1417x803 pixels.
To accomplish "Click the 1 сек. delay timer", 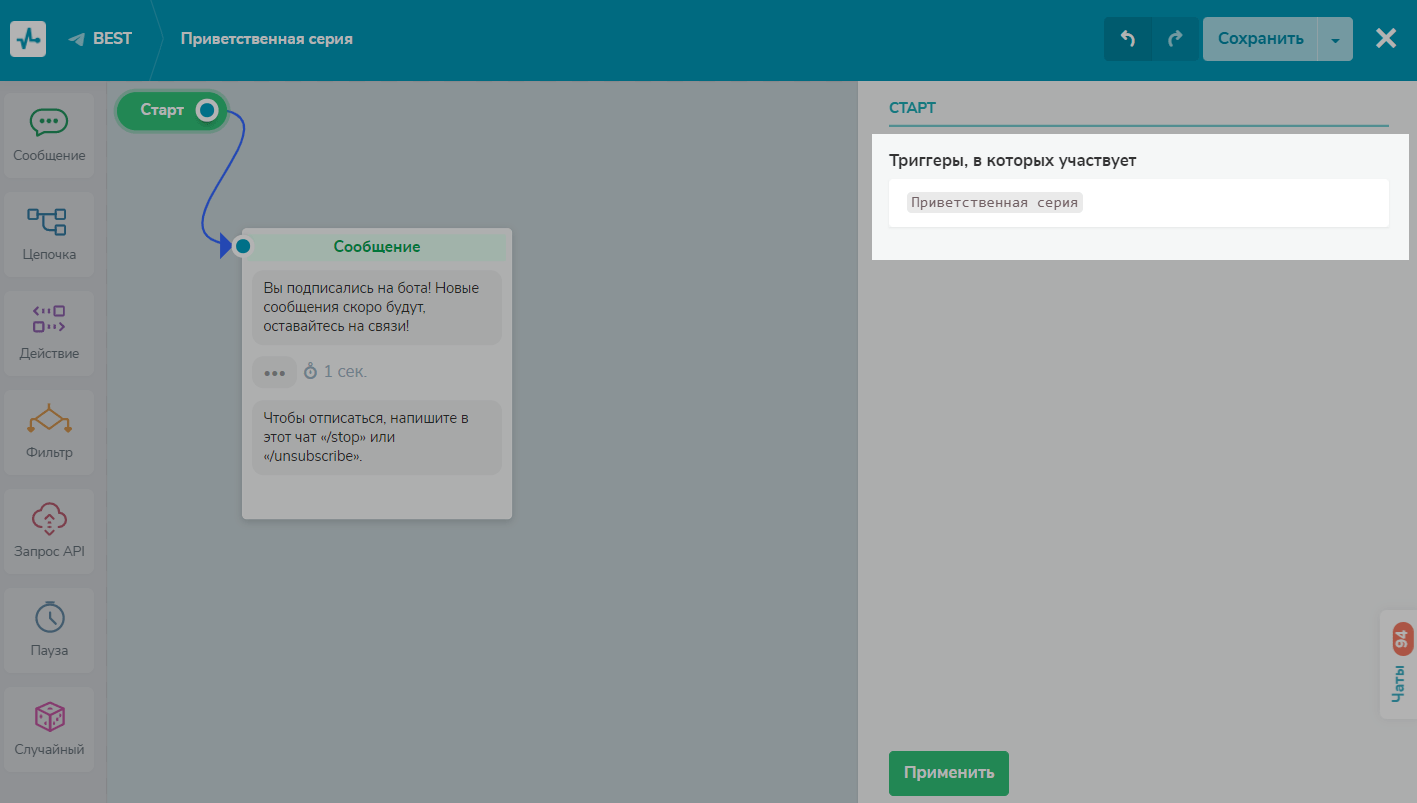I will point(336,371).
